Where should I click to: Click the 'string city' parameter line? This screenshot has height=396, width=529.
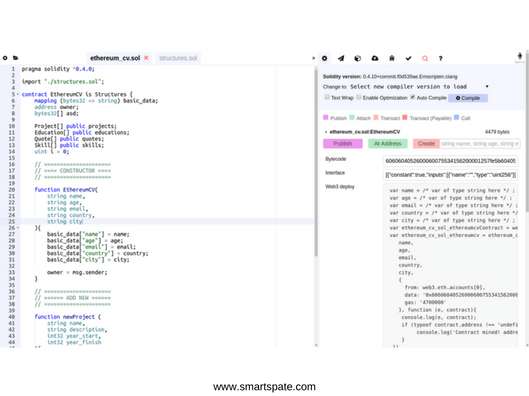tap(65, 222)
